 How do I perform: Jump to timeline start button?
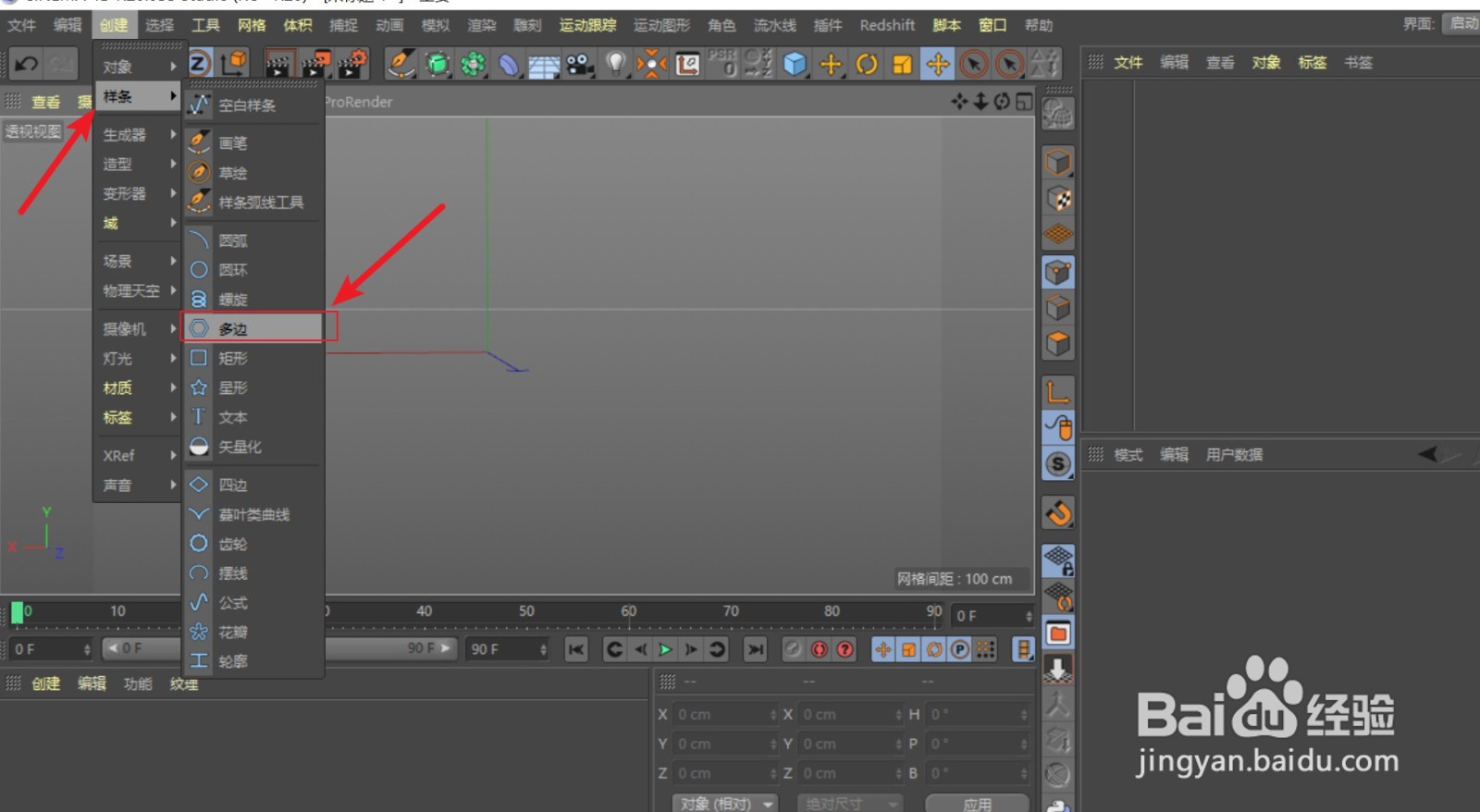tap(575, 649)
